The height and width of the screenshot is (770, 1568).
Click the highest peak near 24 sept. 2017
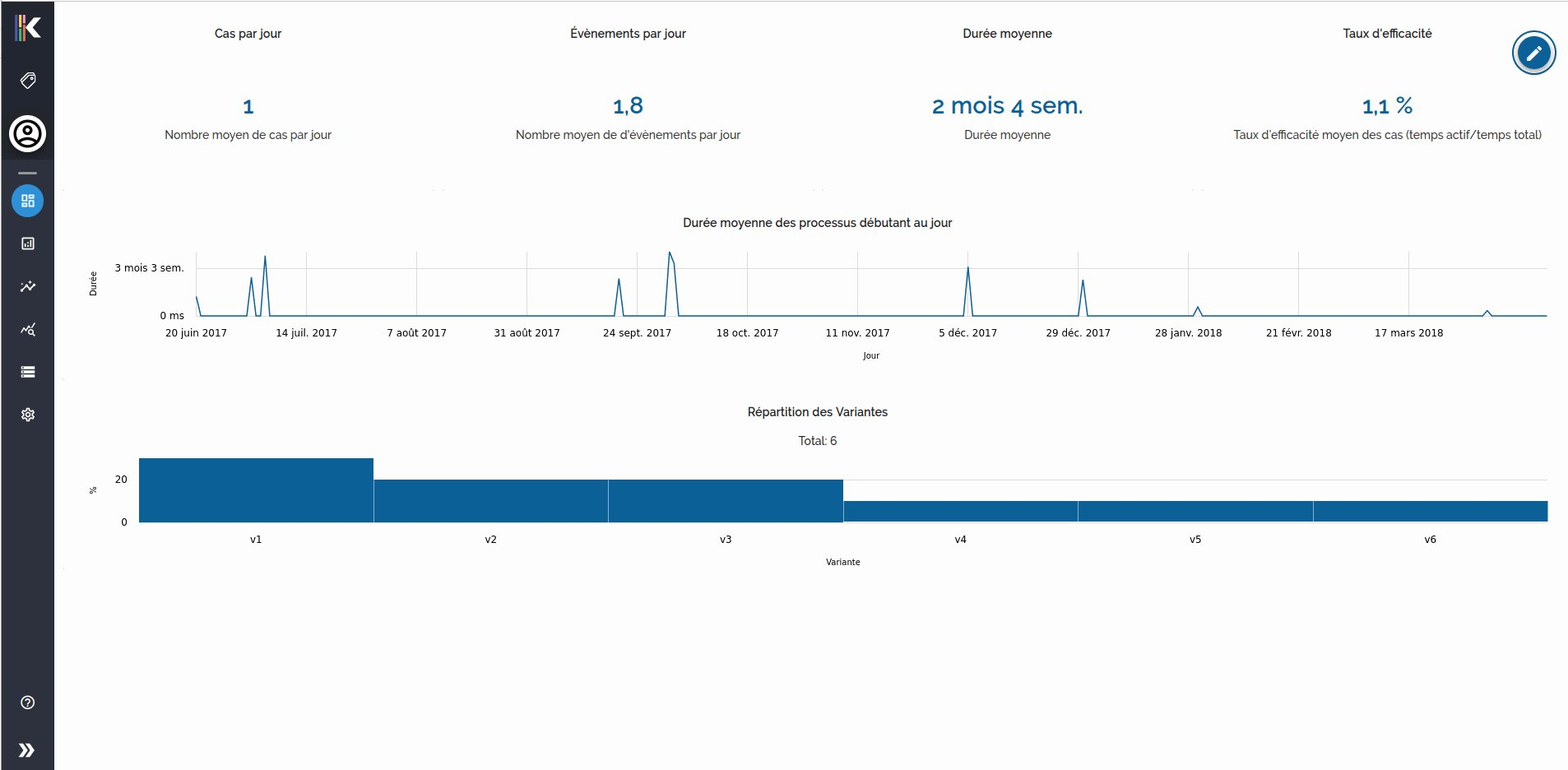point(670,253)
